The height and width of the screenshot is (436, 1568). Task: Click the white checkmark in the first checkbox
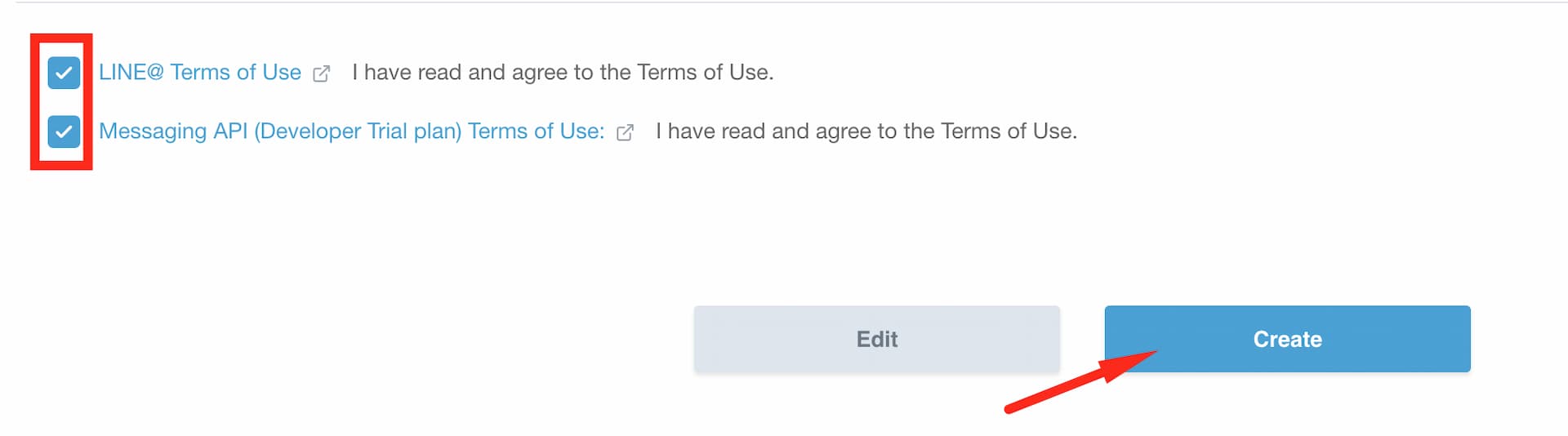point(64,73)
